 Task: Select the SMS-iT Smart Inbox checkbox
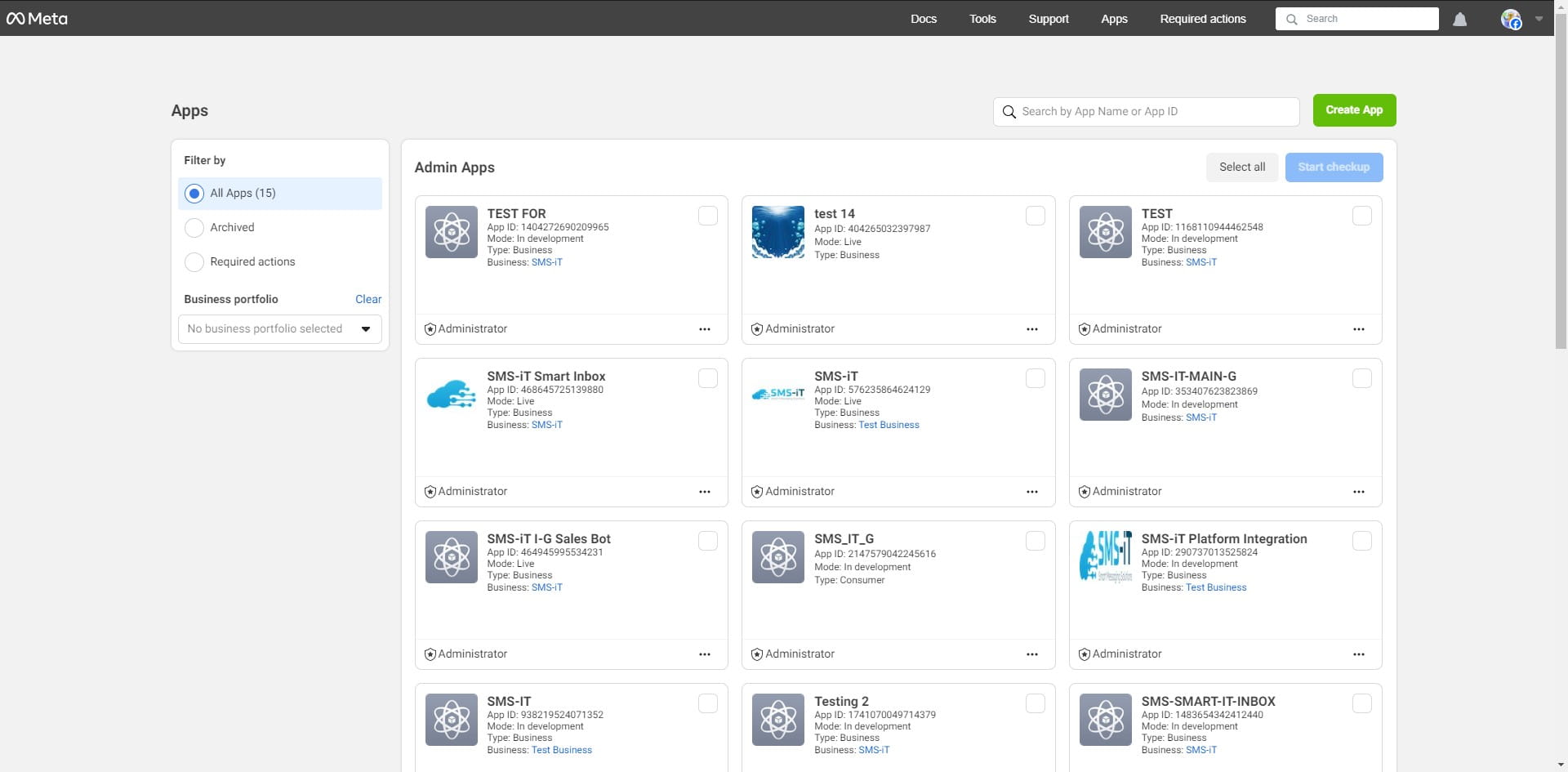707,378
